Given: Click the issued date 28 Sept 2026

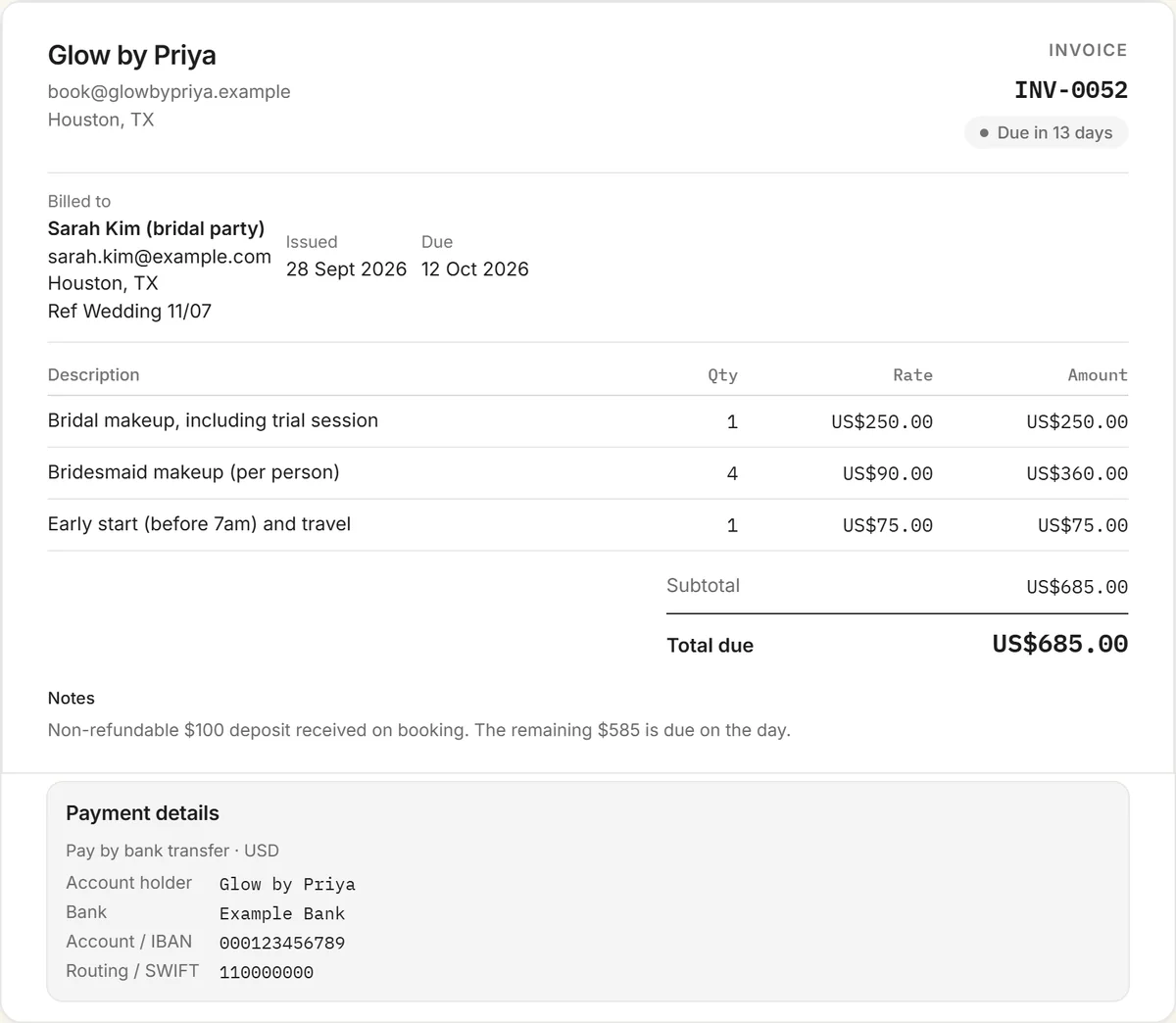Looking at the screenshot, I should [x=346, y=268].
